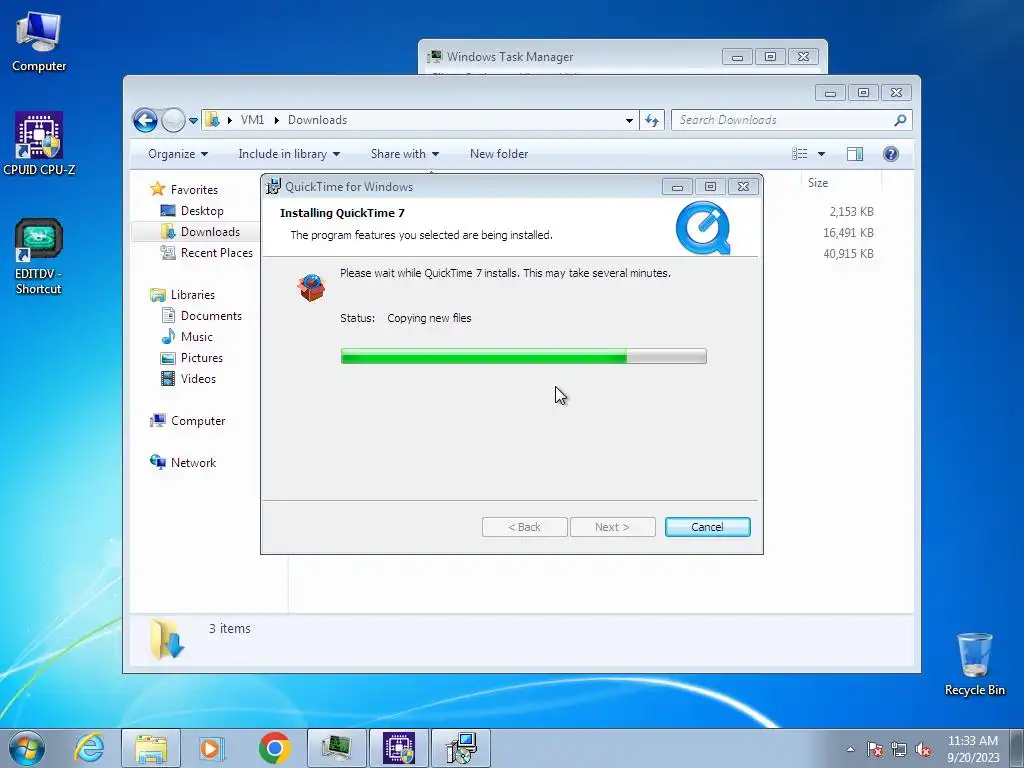
Task: Open the Recycle Bin
Action: 974,664
